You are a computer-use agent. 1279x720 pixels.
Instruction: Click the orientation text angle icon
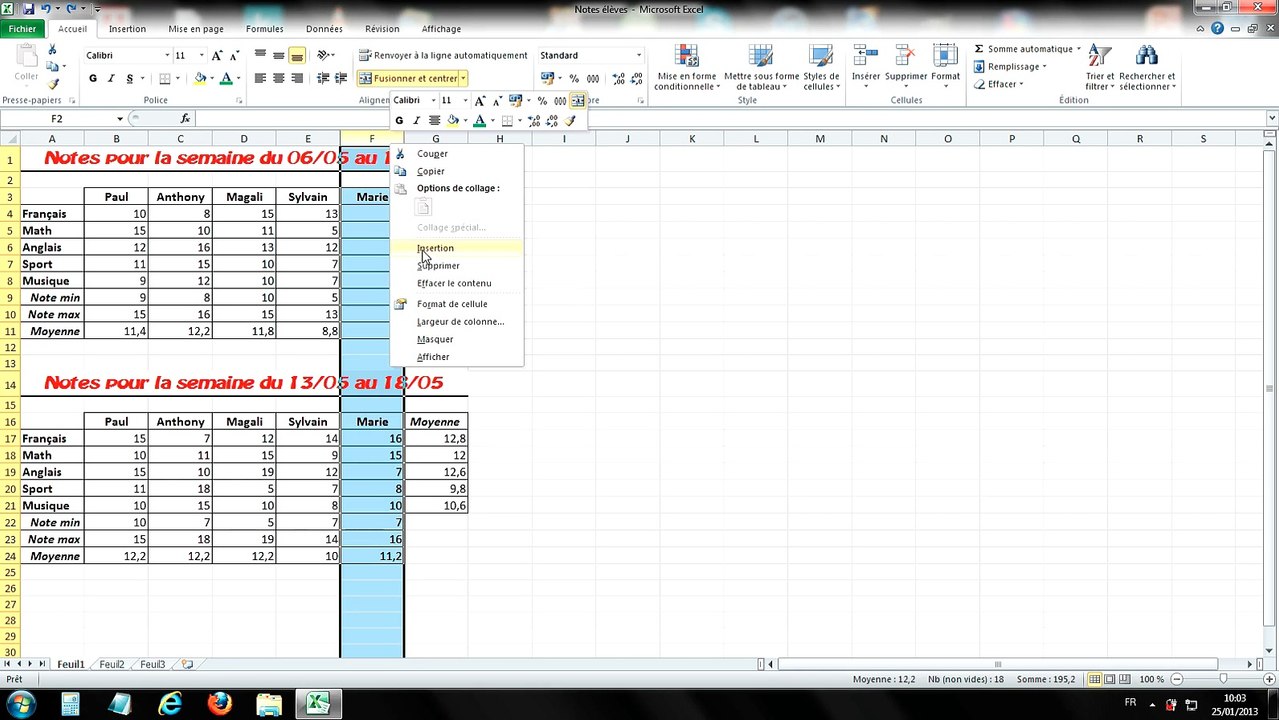322,55
